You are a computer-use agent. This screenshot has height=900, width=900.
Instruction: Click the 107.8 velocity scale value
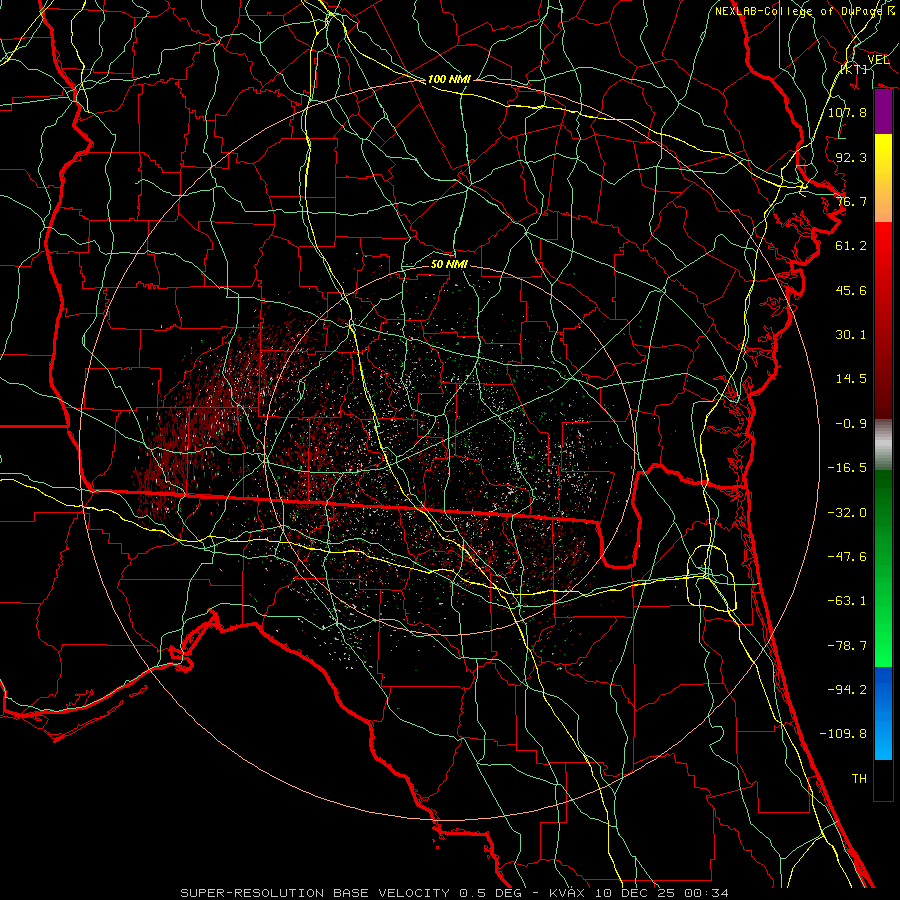point(847,112)
